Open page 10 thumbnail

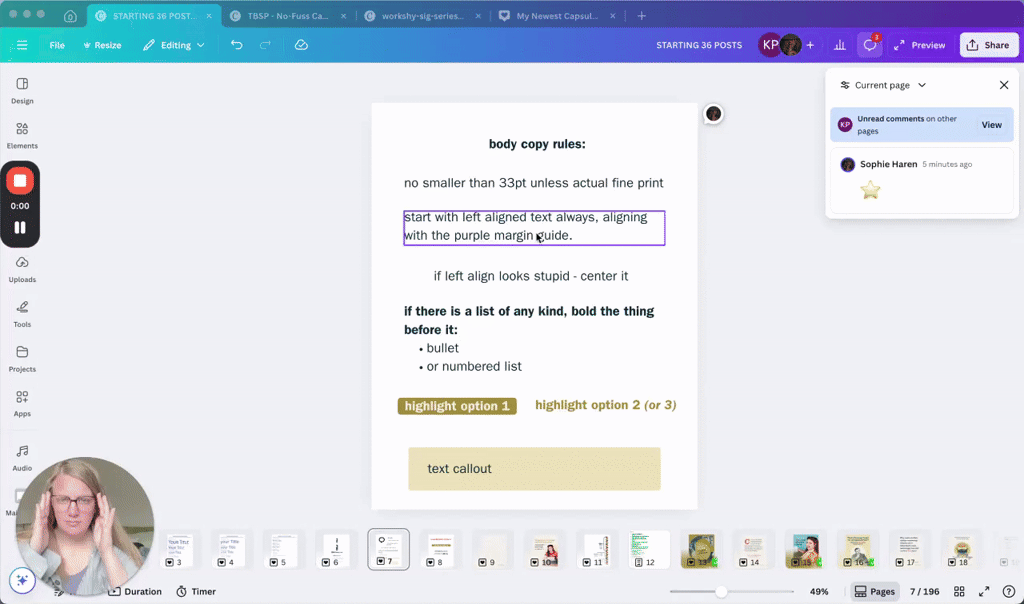[x=545, y=550]
